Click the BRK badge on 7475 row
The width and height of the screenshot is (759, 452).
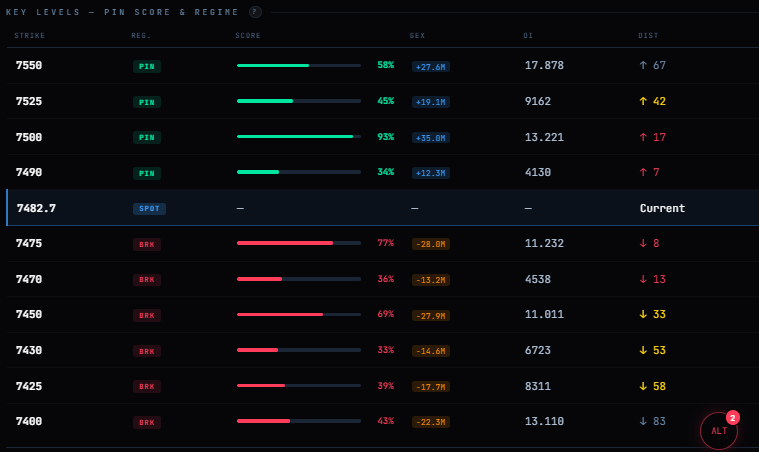(x=147, y=244)
